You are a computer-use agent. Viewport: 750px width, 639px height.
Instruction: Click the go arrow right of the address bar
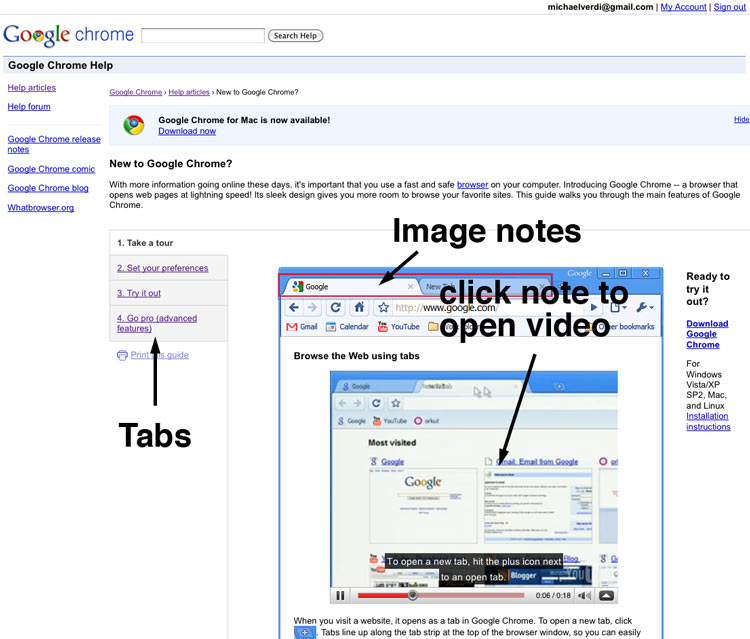594,308
